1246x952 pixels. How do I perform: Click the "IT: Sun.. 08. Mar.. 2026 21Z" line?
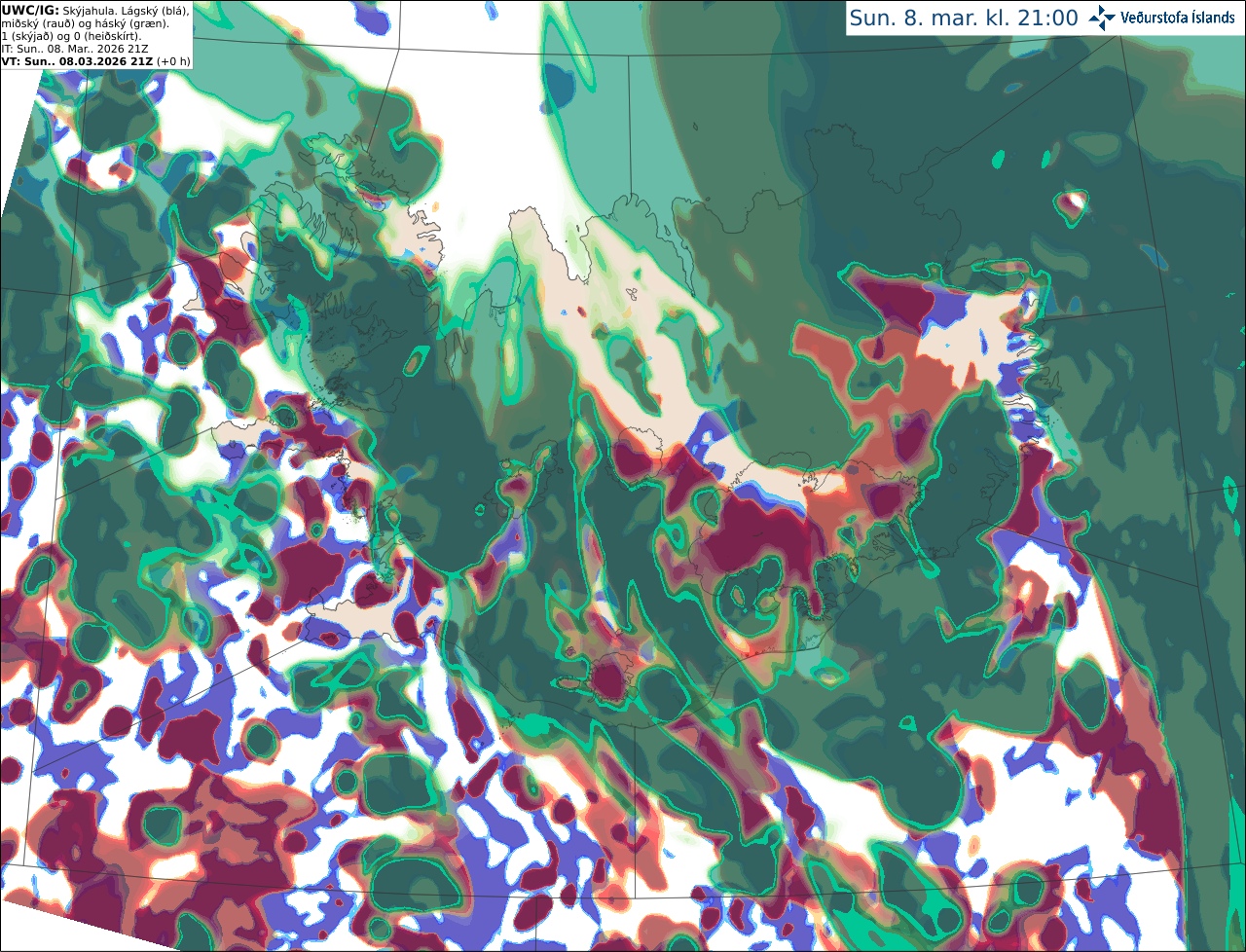pos(75,49)
